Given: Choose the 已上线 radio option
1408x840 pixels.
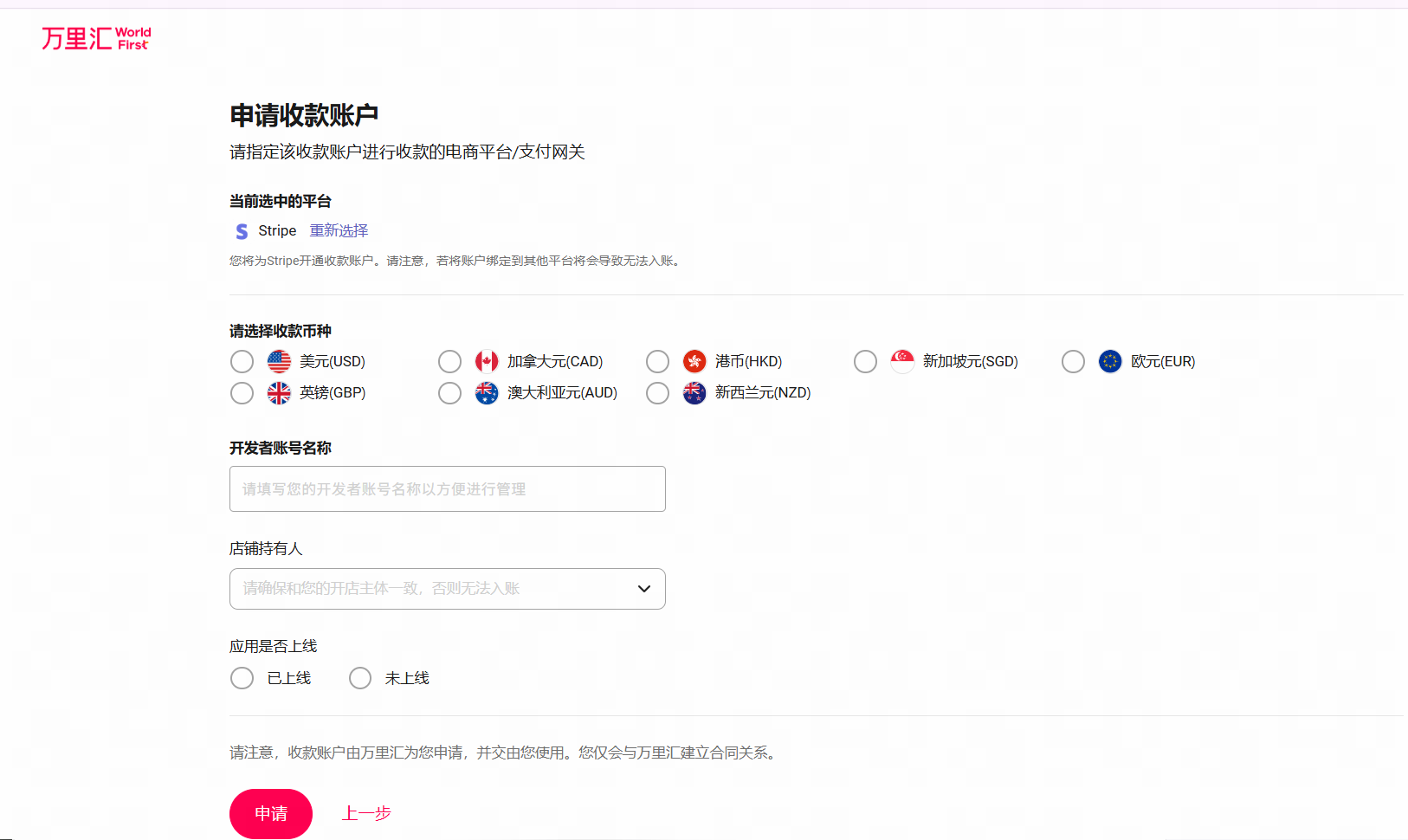Looking at the screenshot, I should 242,678.
